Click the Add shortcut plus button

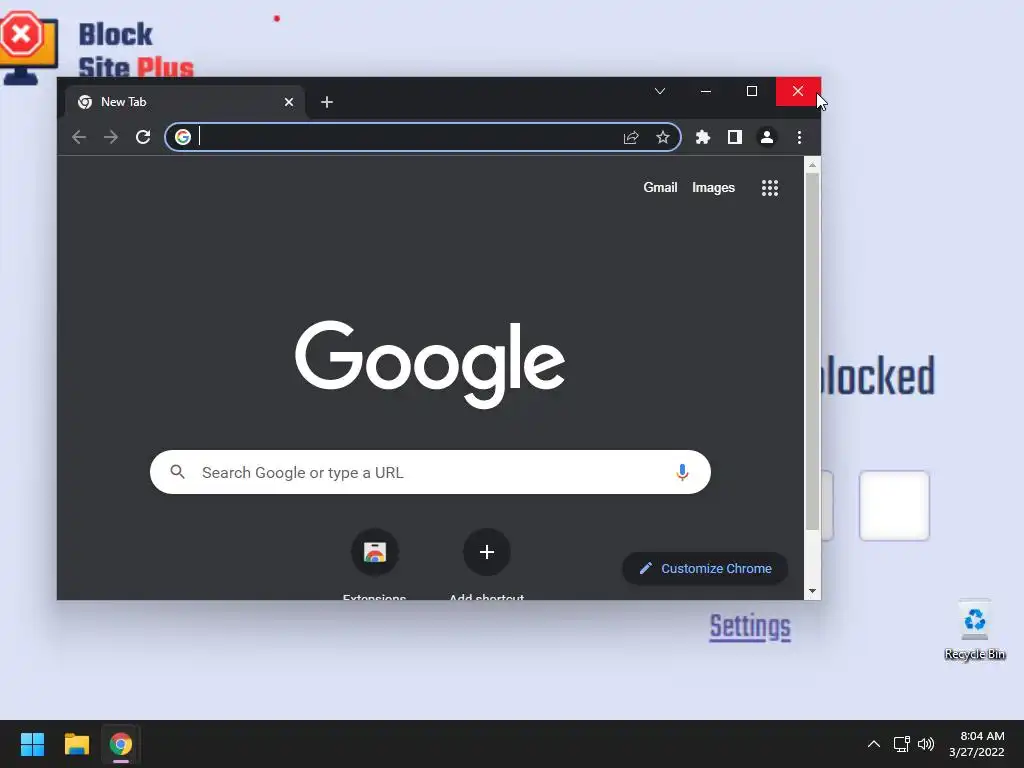click(487, 552)
